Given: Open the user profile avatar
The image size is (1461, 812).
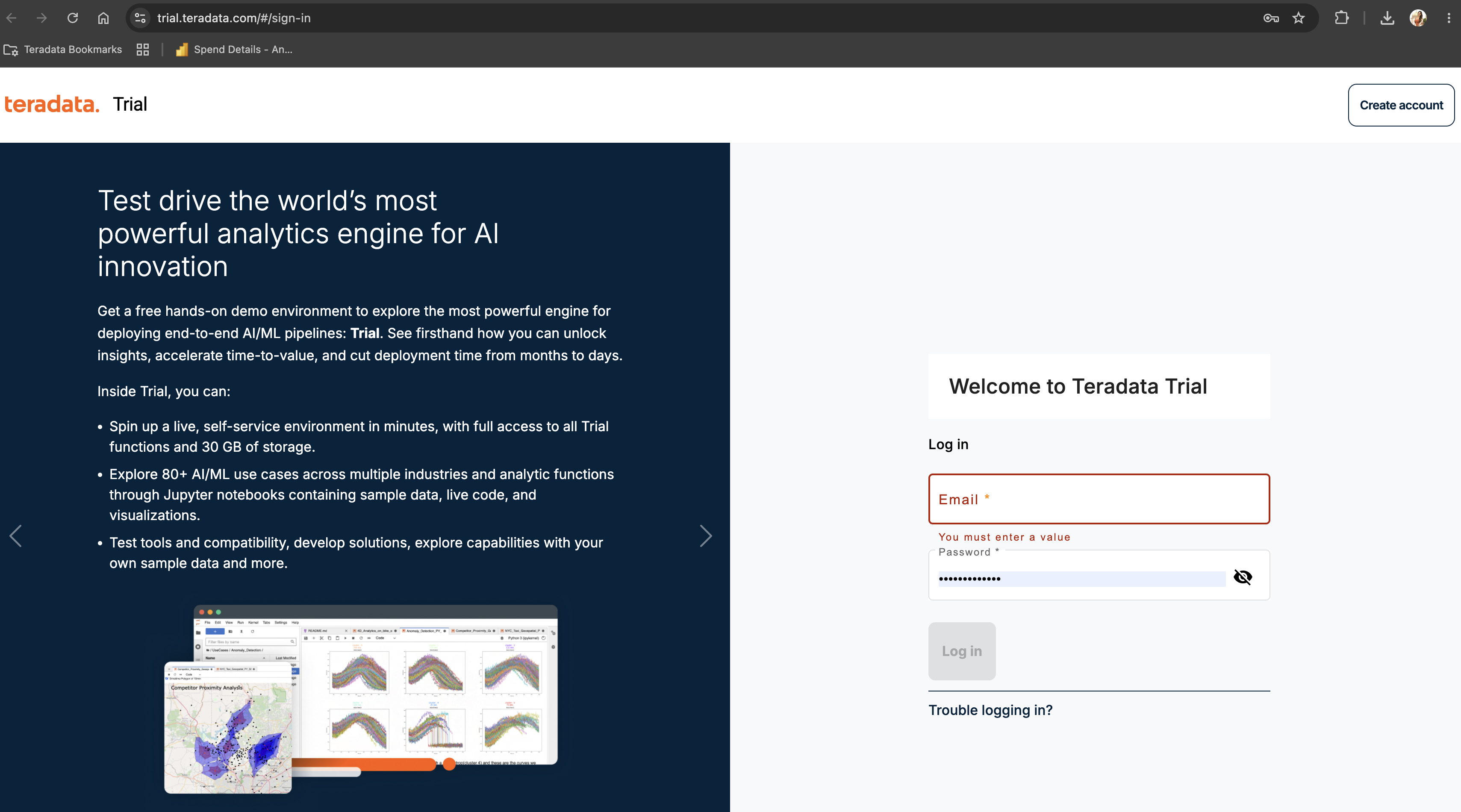Looking at the screenshot, I should pyautogui.click(x=1418, y=18).
